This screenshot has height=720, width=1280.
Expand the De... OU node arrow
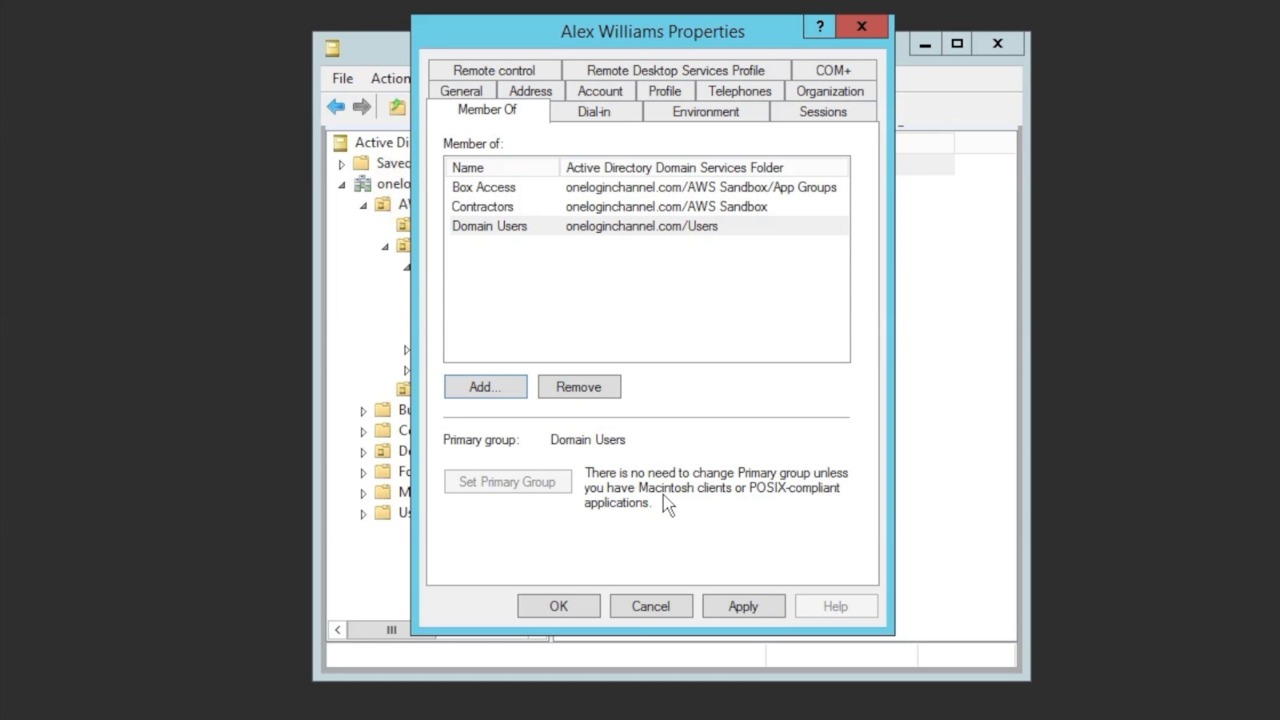364,452
